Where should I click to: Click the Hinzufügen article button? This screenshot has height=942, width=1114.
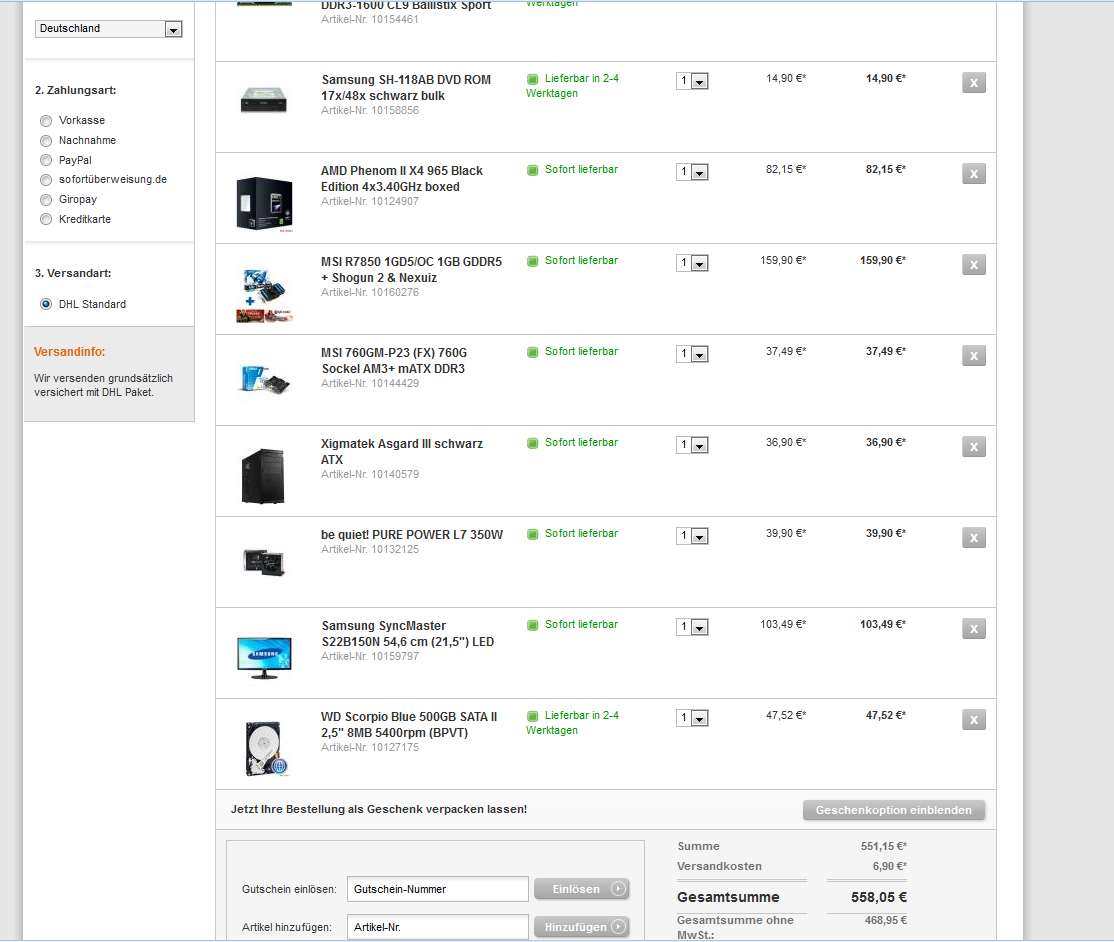pyautogui.click(x=582, y=927)
